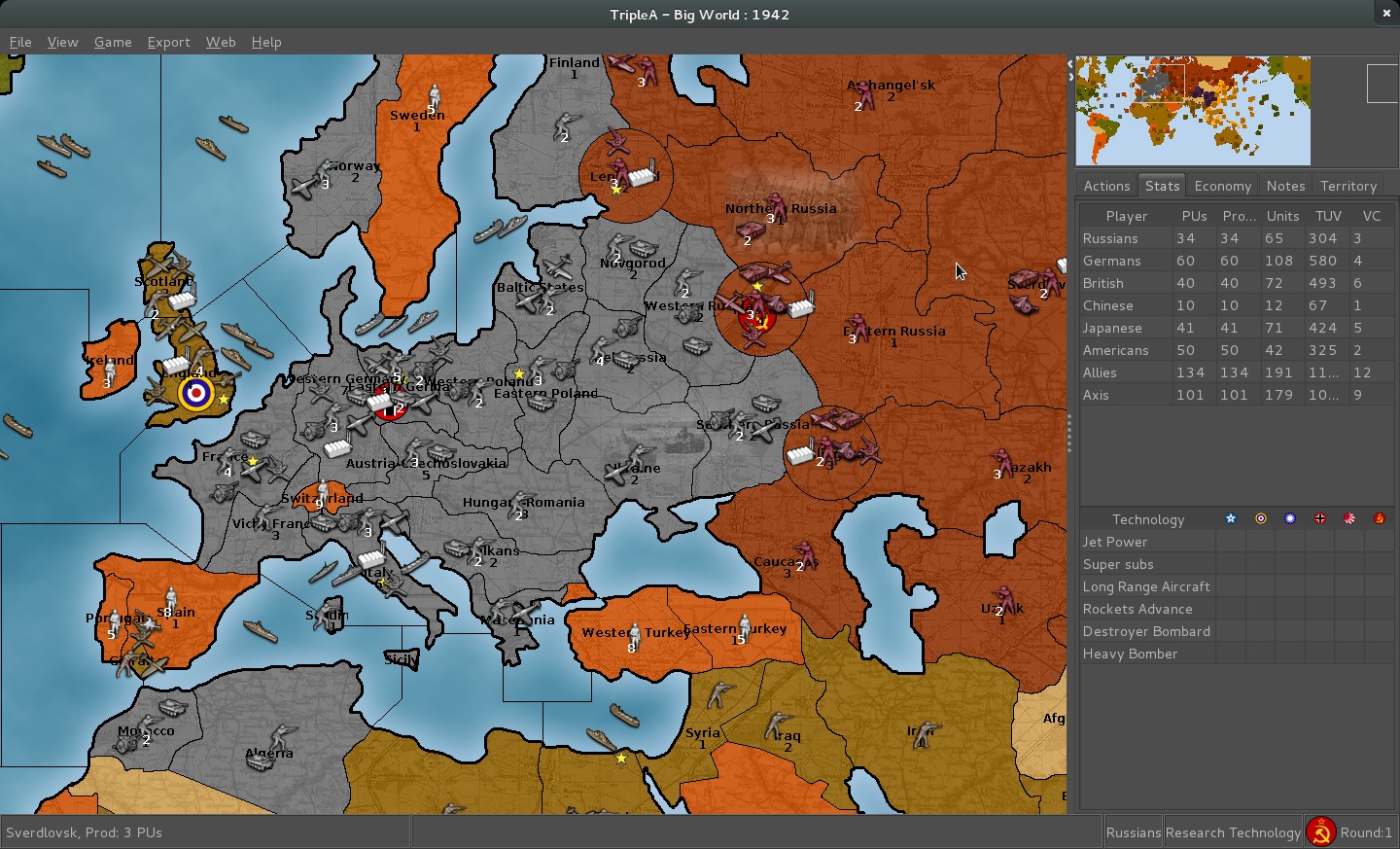Click the Player column header
This screenshot has height=849, width=1400.
coord(1127,216)
